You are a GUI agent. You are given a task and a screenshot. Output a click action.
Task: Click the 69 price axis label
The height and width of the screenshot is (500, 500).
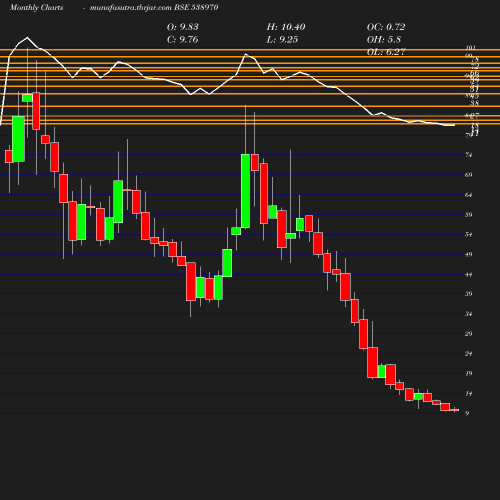pyautogui.click(x=468, y=175)
